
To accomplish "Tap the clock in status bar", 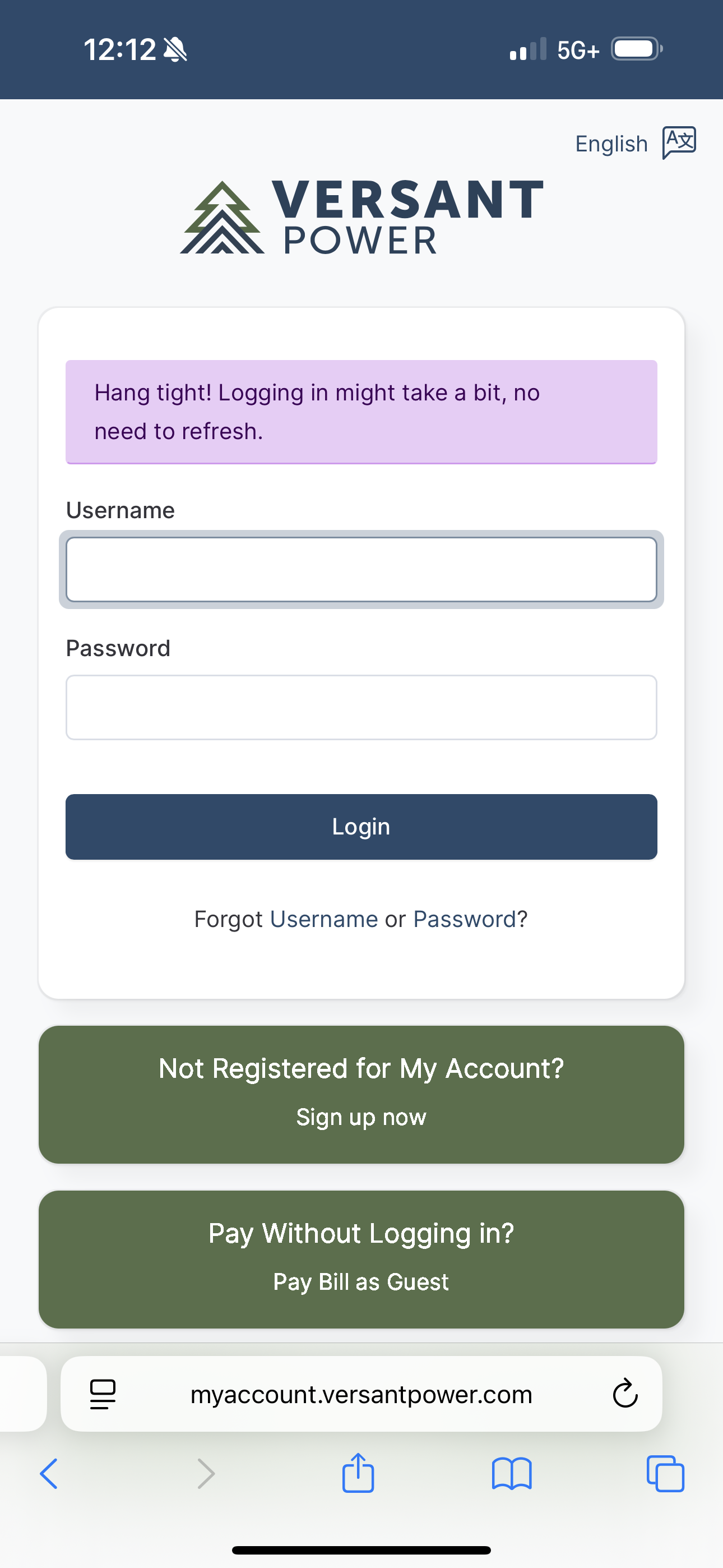I will pyautogui.click(x=120, y=49).
